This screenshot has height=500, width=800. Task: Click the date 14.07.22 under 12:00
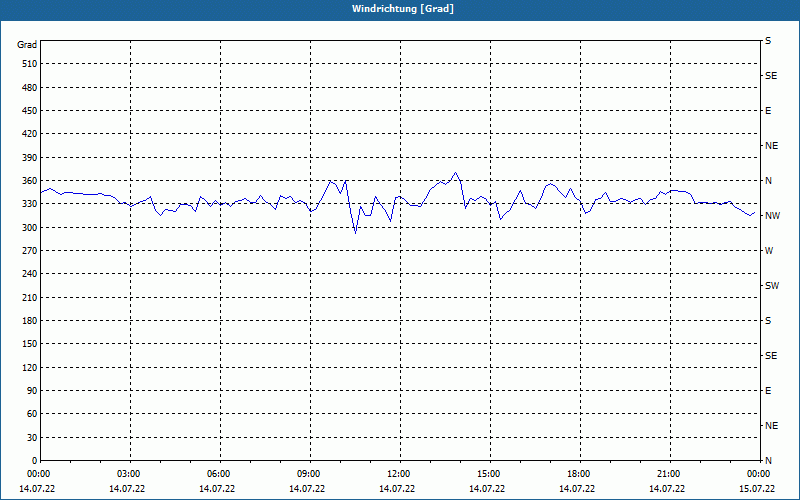(x=396, y=488)
